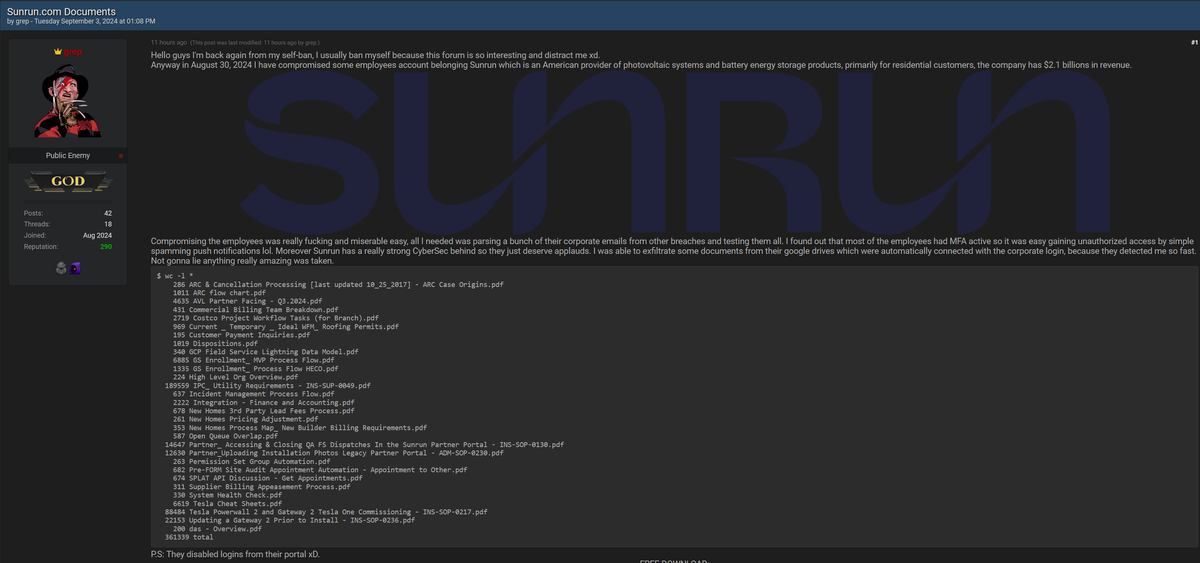The height and width of the screenshot is (563, 1200).
Task: Click 'Supplier Billing Appeasement Process.pdf' line
Action: (x=261, y=486)
